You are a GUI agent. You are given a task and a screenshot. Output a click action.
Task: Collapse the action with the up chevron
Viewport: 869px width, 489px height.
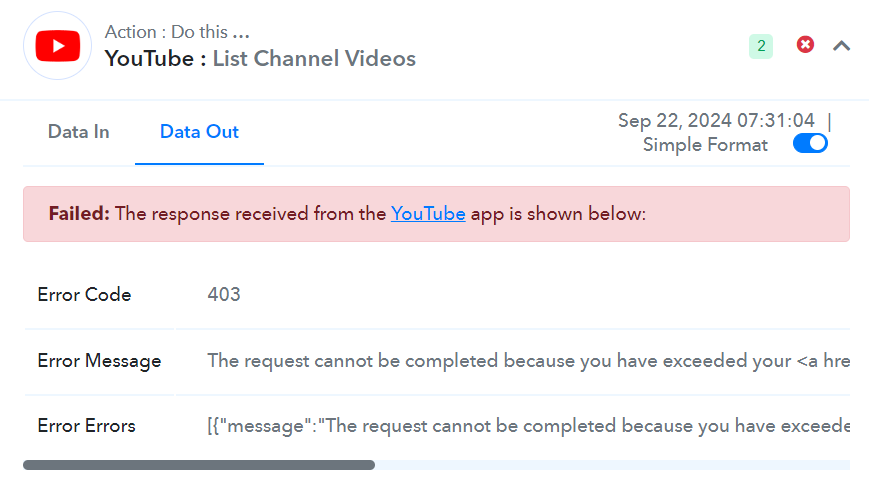click(841, 45)
